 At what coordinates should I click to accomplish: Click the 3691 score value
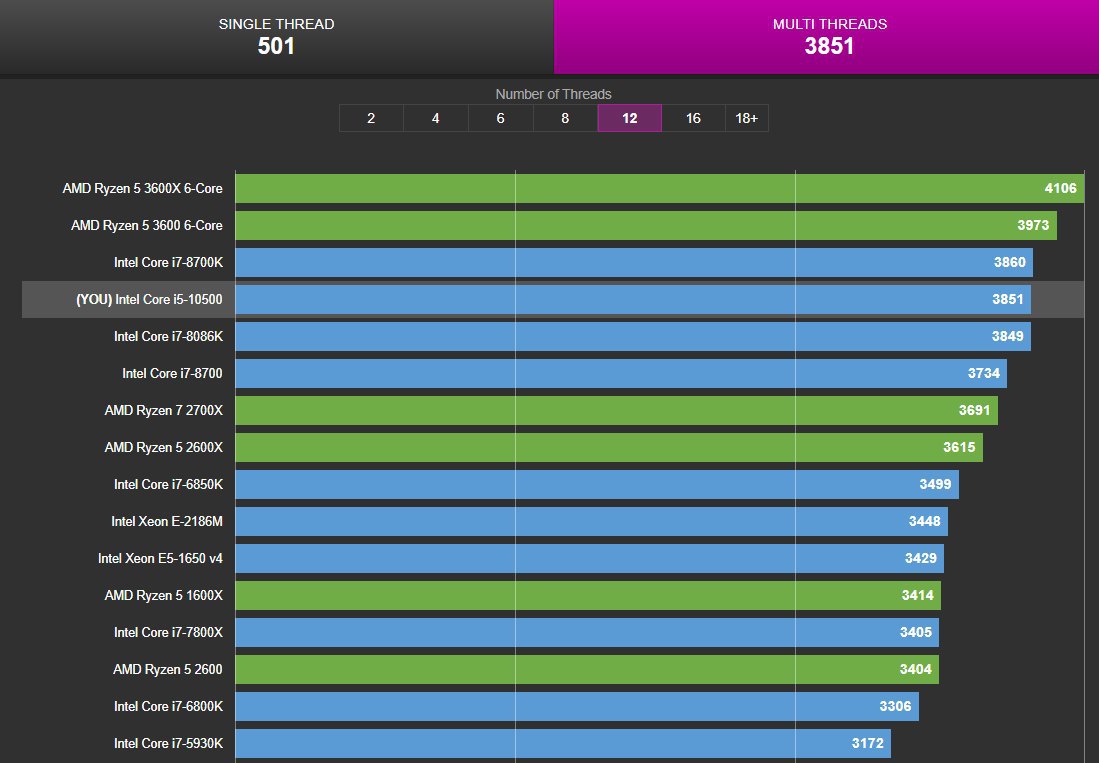[x=974, y=411]
